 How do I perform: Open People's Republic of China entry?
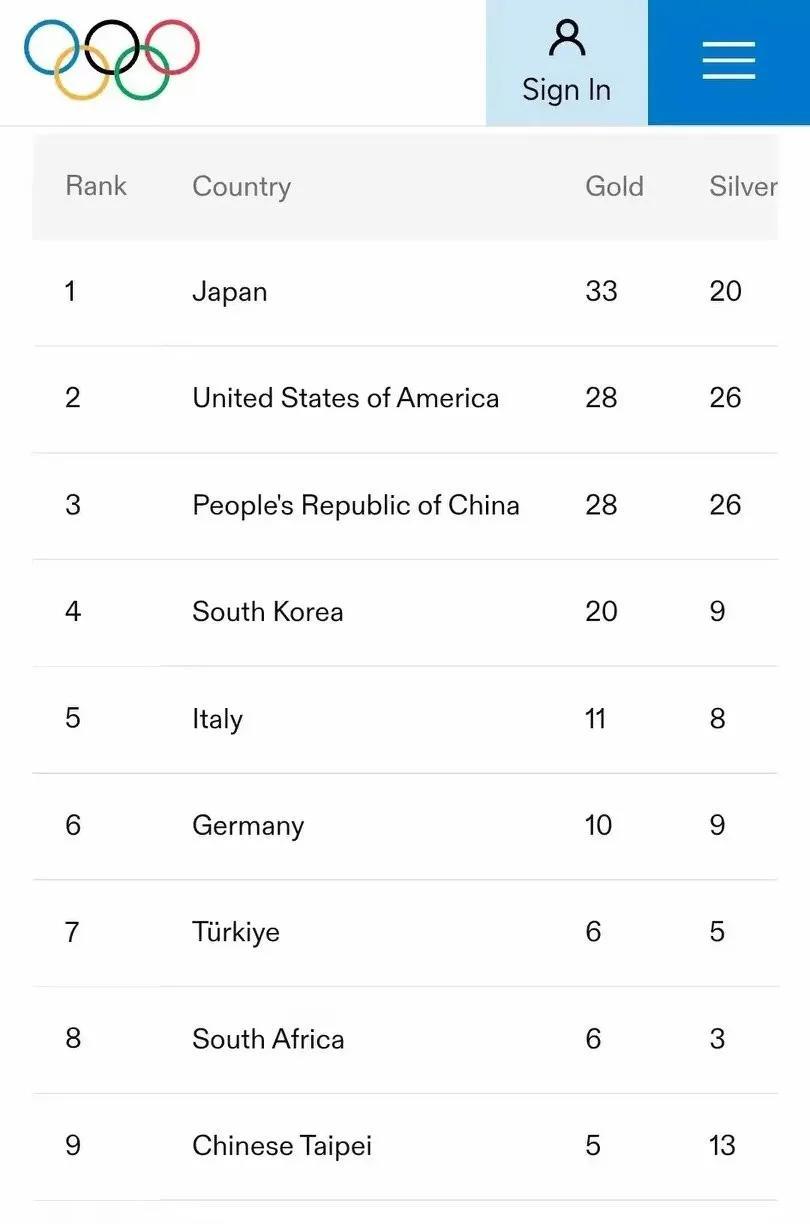(355, 505)
